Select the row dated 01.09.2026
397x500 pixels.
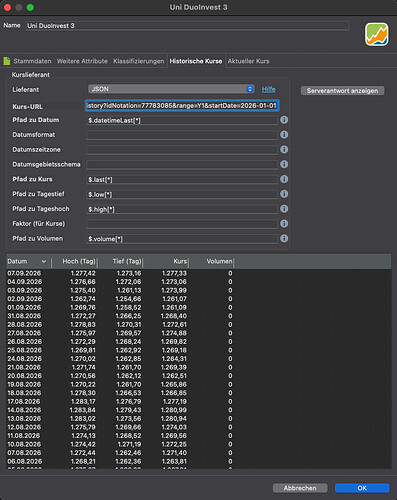point(199,307)
